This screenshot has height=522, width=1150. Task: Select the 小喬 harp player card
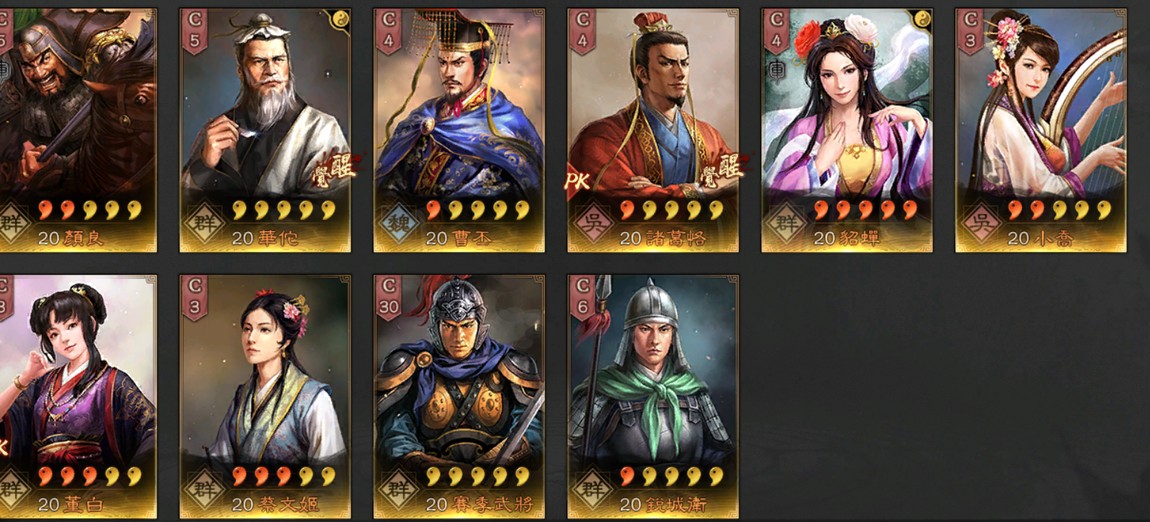click(x=1040, y=130)
